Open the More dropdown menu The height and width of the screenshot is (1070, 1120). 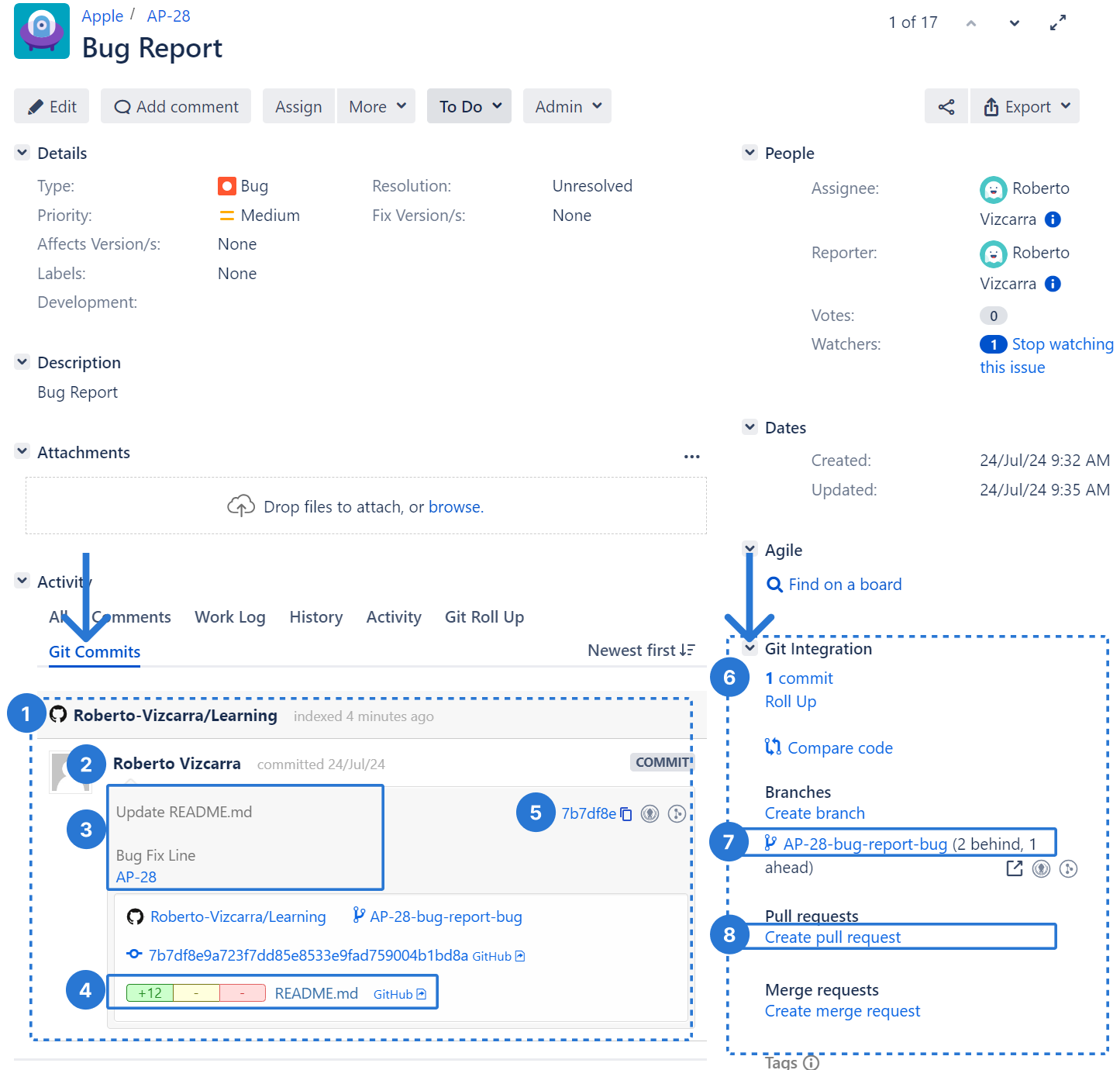coord(377,106)
